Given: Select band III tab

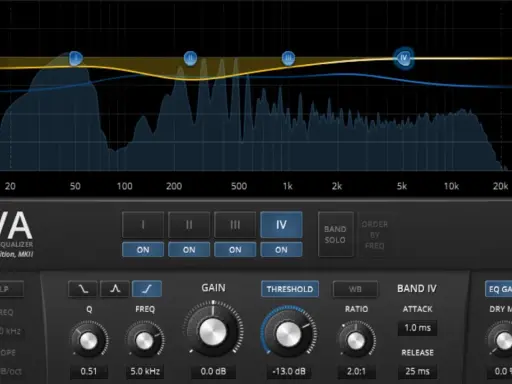Looking at the screenshot, I should point(235,225).
